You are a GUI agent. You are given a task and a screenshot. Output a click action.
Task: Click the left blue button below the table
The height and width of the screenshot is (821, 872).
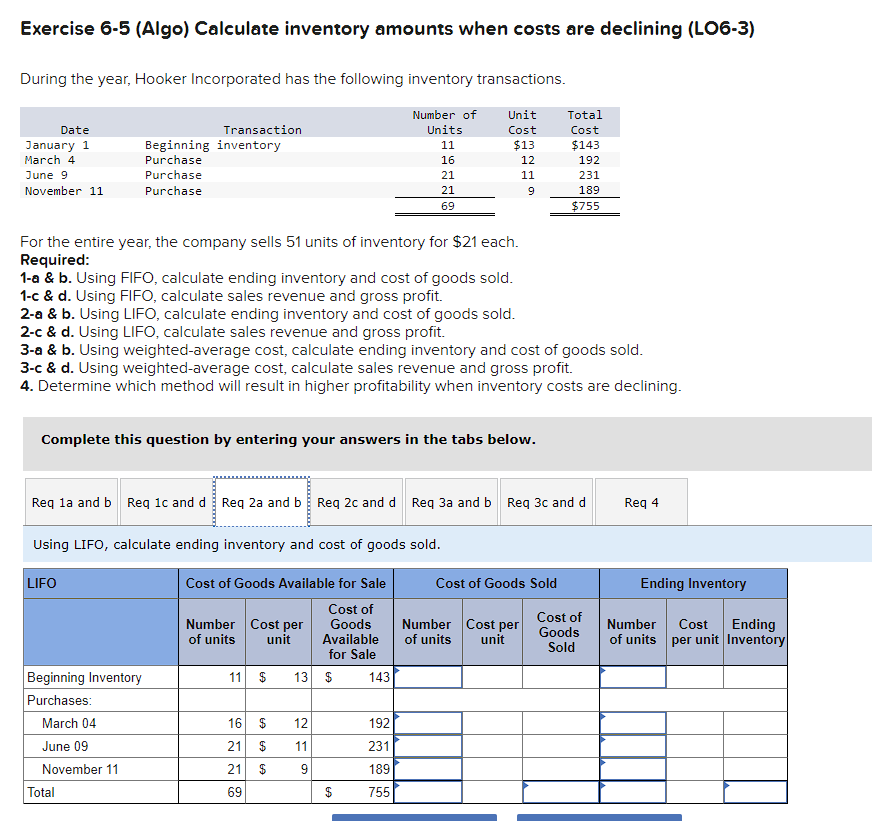[x=414, y=817]
